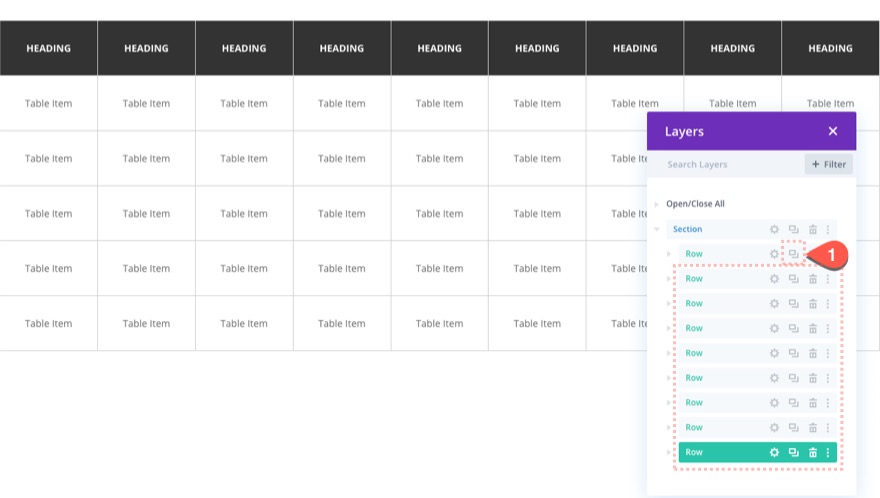Delete the Section layer via trash icon
This screenshot has height=498, width=880.
click(x=812, y=230)
